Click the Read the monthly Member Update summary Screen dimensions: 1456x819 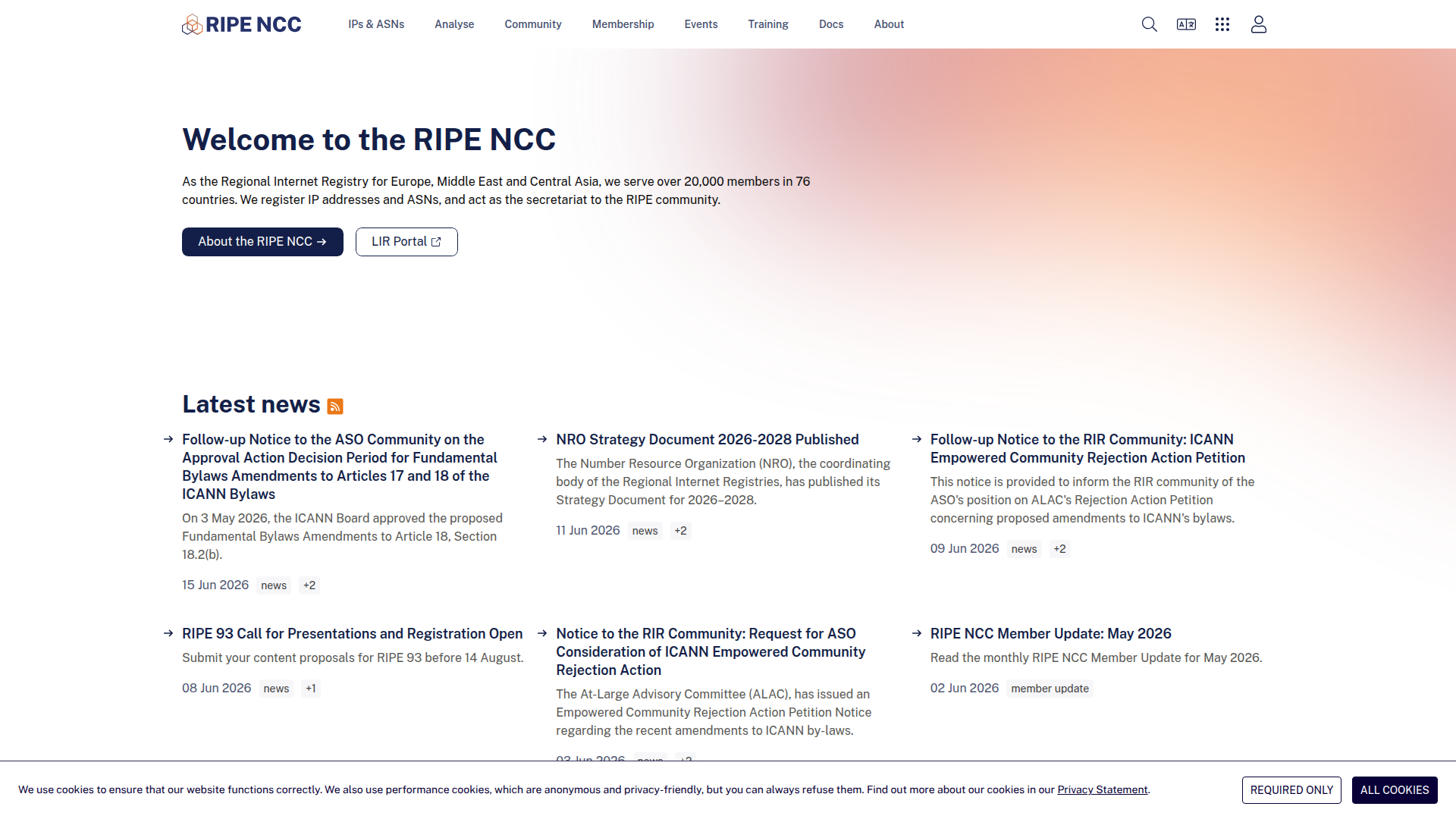coord(1096,658)
